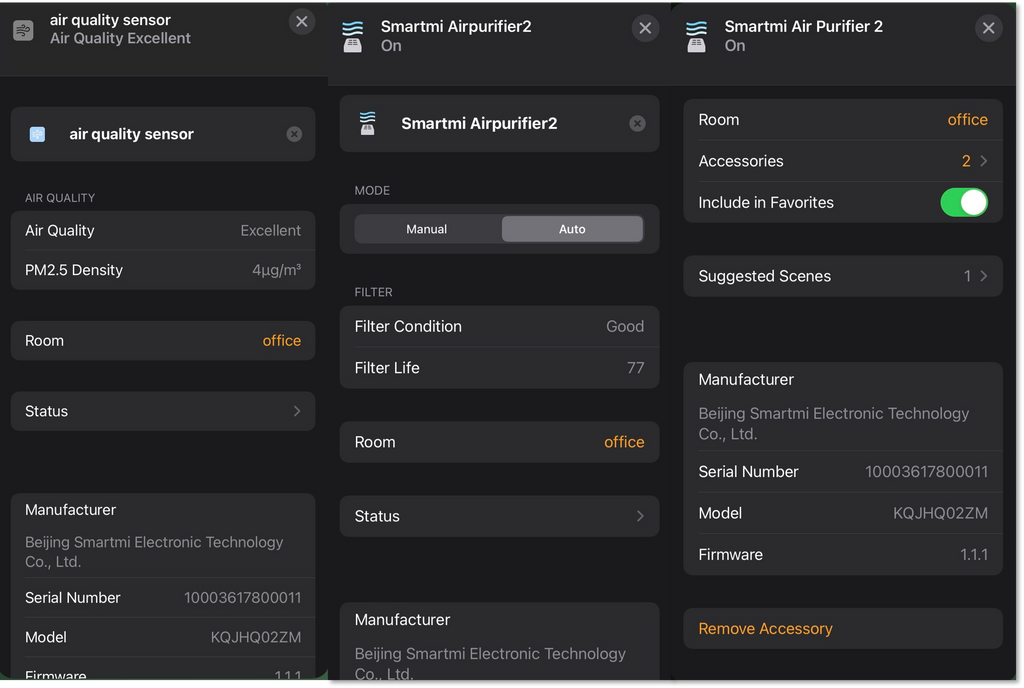Click the air quality sensor header icon
This screenshot has width=1024, height=688.
click(x=23, y=30)
